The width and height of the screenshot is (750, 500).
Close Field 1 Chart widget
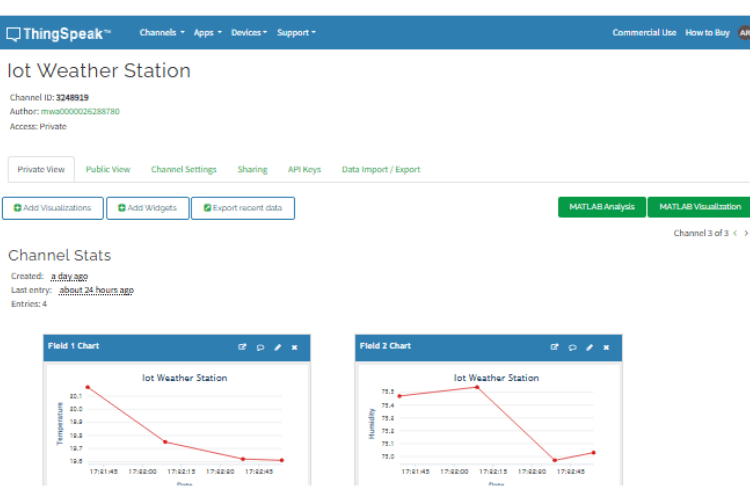point(295,347)
